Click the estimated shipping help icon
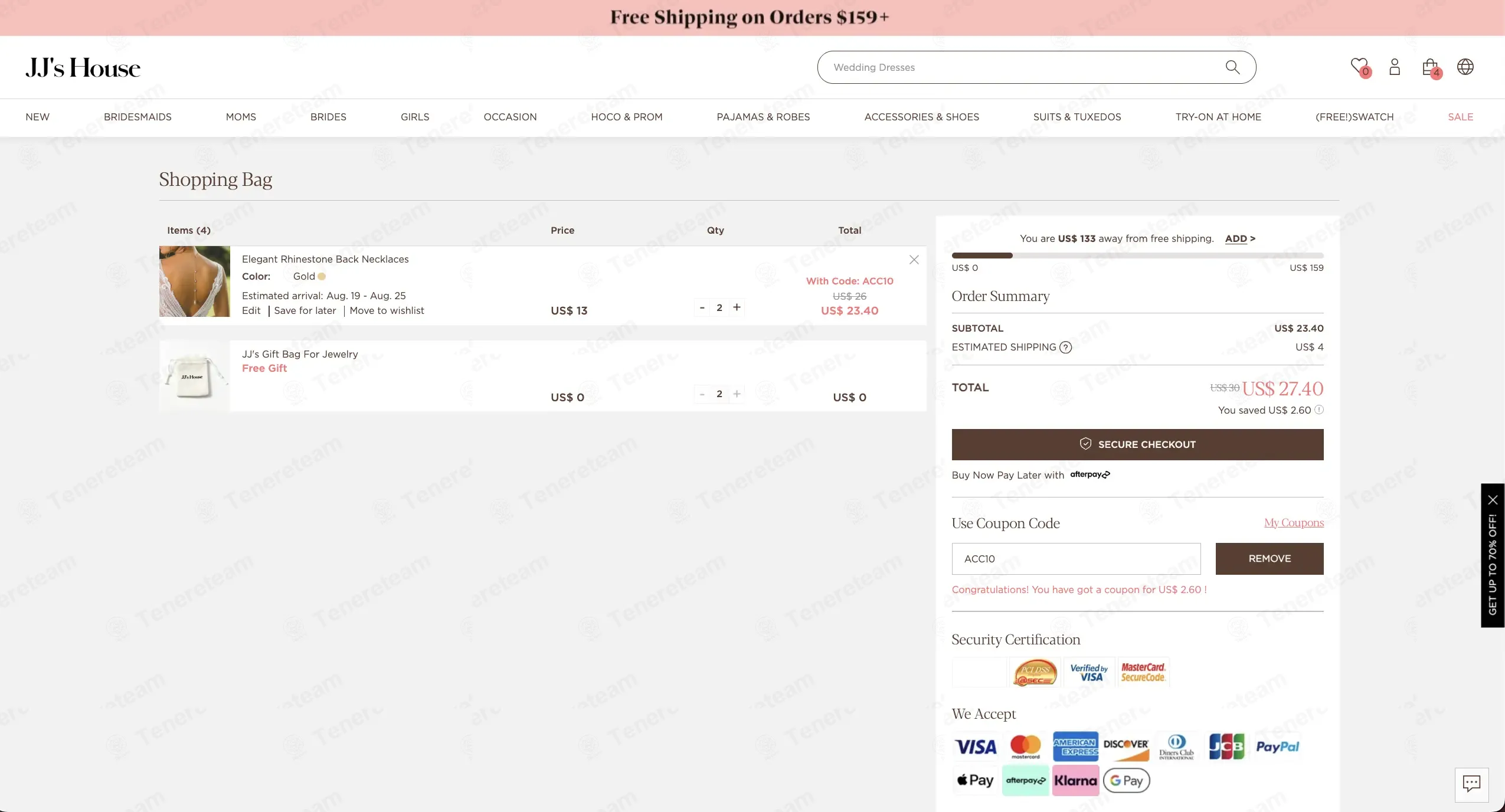 coord(1065,347)
